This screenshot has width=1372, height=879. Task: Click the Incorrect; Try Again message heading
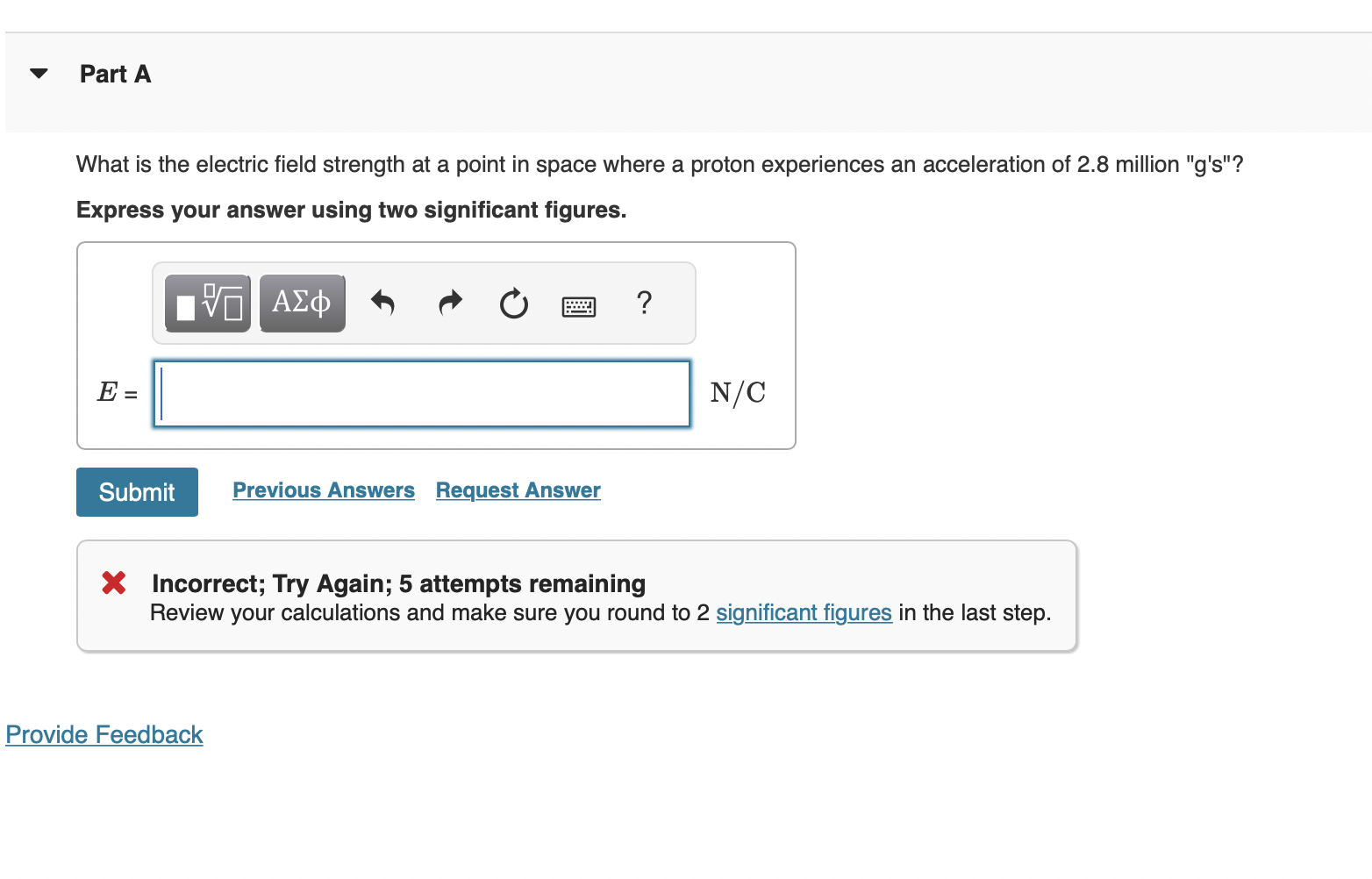[x=398, y=583]
